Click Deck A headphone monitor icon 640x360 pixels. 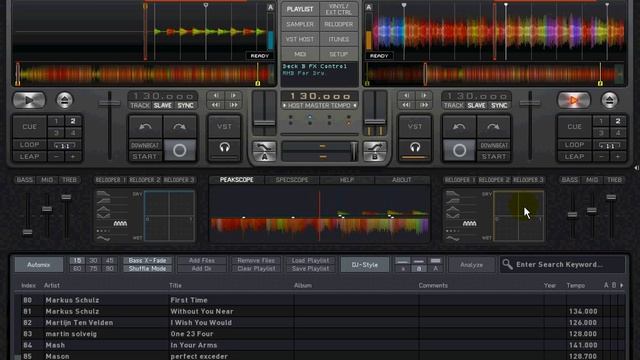coord(224,148)
